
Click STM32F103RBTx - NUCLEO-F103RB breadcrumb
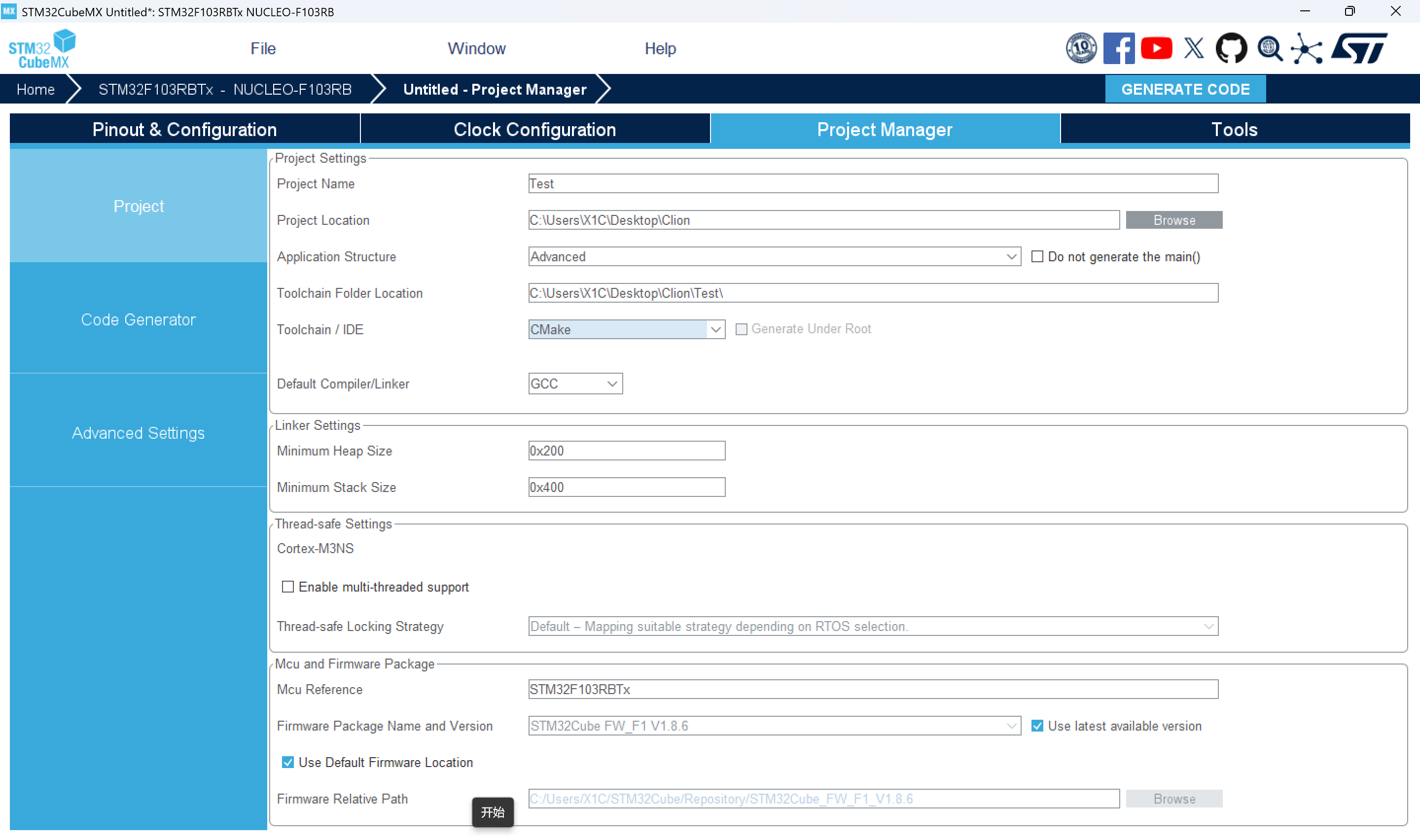[225, 89]
